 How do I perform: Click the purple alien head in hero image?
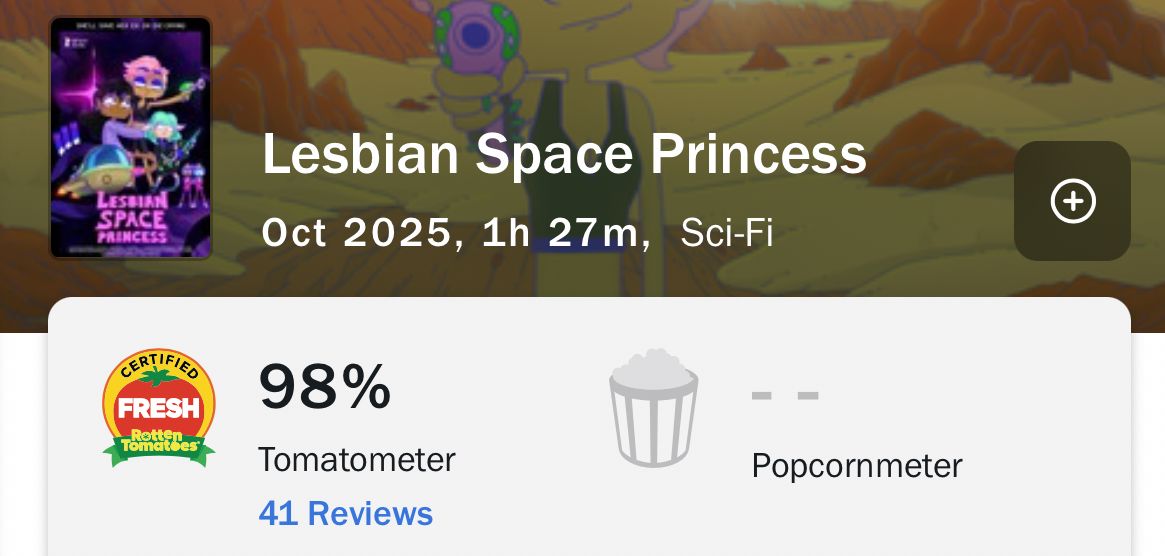tap(476, 35)
